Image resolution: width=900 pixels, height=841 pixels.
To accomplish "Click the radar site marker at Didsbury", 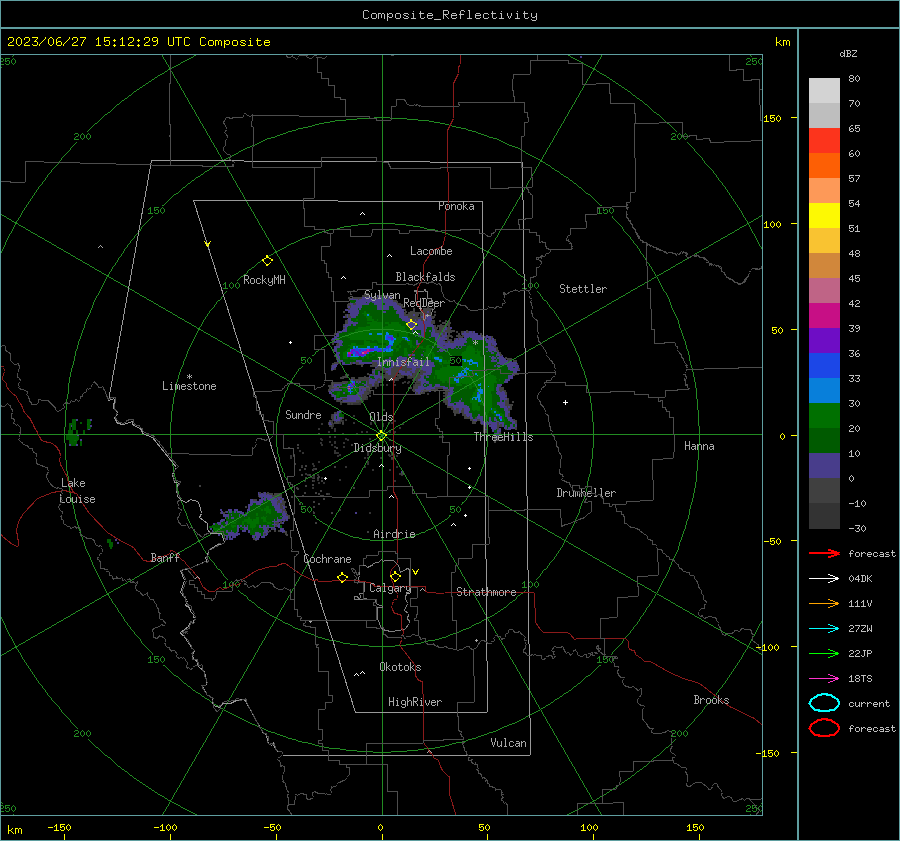I will [381, 436].
